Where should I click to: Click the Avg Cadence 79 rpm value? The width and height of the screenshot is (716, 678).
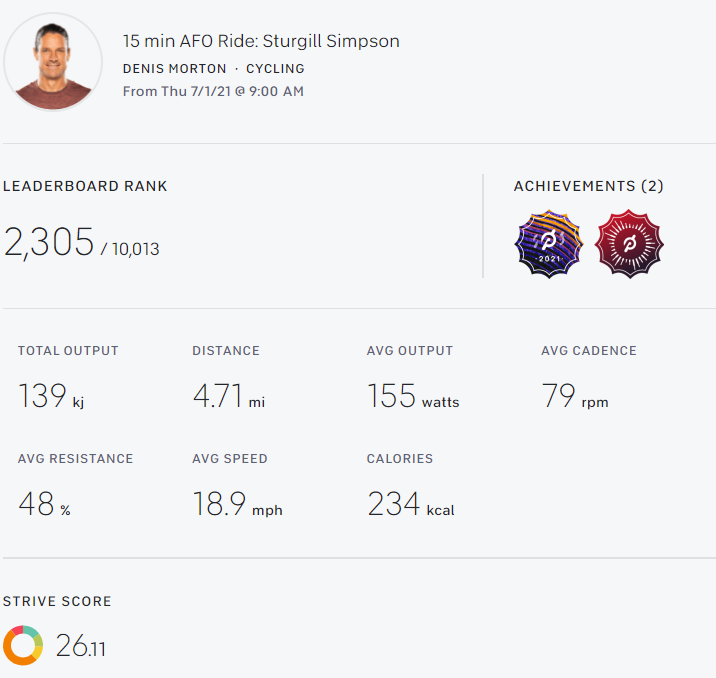click(x=574, y=396)
